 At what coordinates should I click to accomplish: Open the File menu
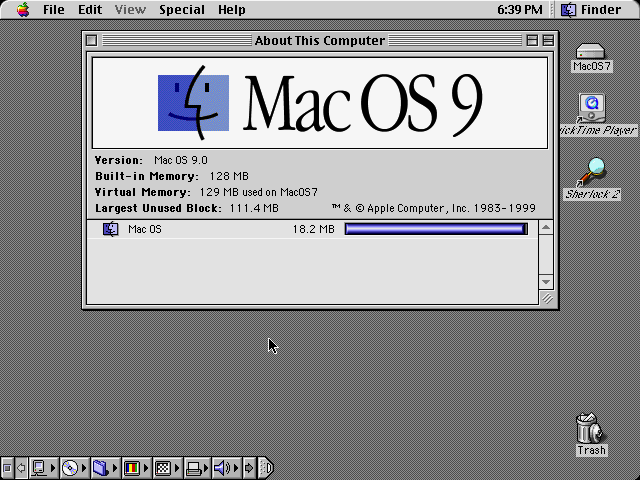(53, 9)
